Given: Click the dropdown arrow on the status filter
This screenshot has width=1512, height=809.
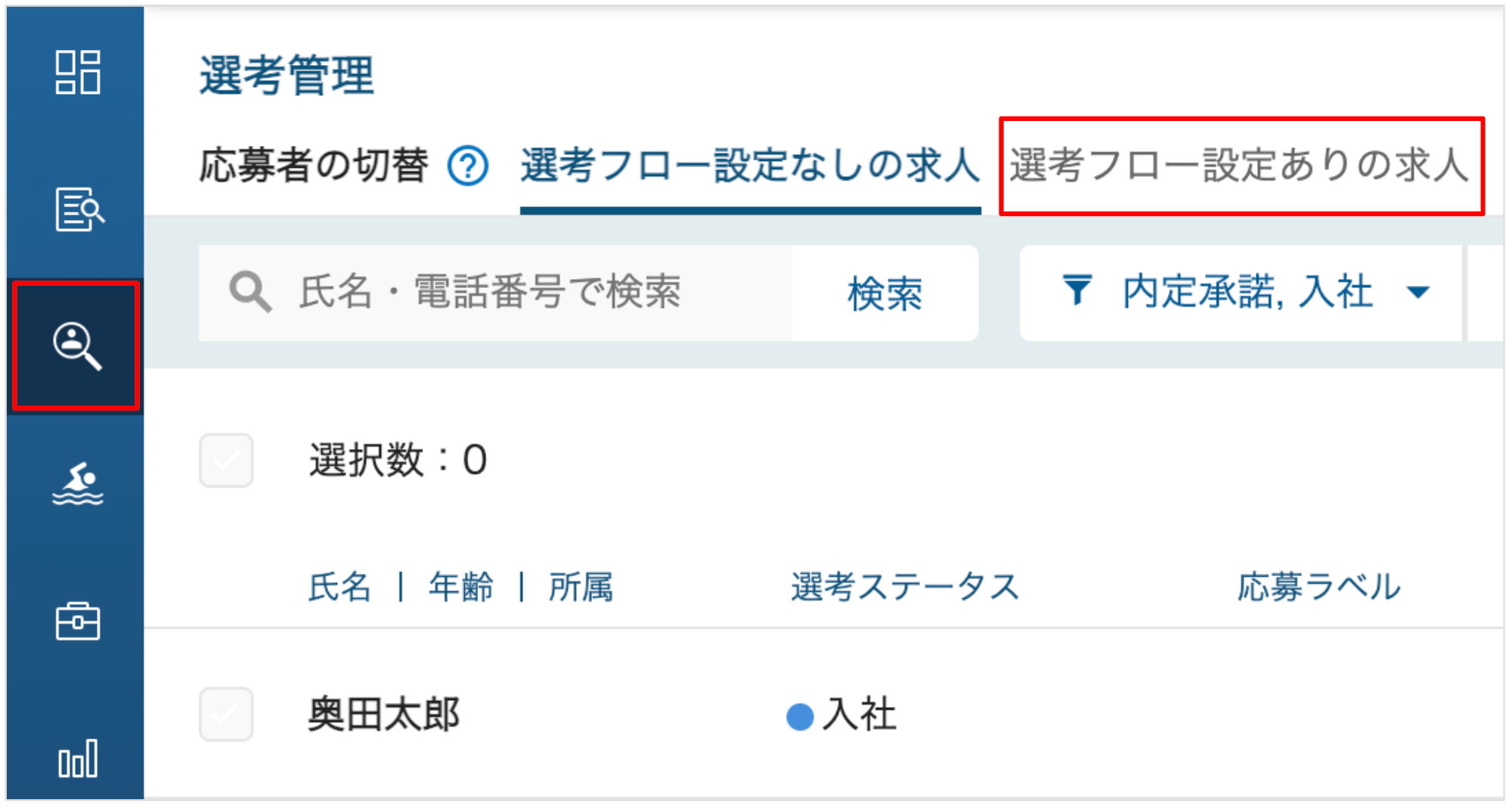Looking at the screenshot, I should (1418, 293).
